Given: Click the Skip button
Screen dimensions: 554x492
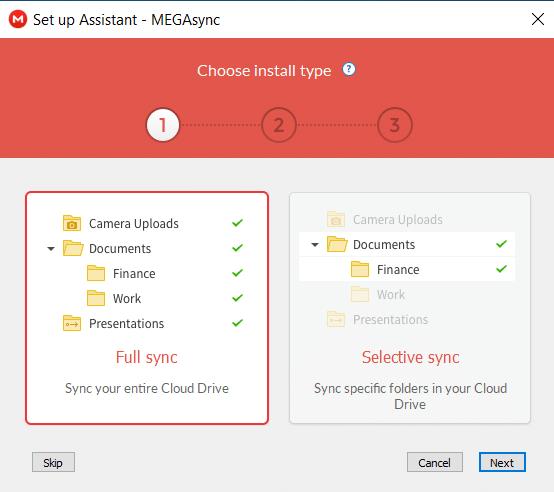Looking at the screenshot, I should (x=53, y=462).
